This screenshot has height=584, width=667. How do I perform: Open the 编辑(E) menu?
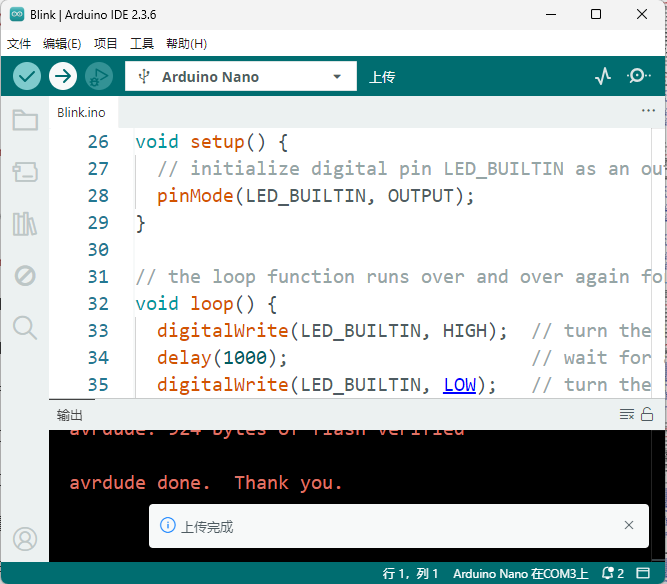click(62, 43)
